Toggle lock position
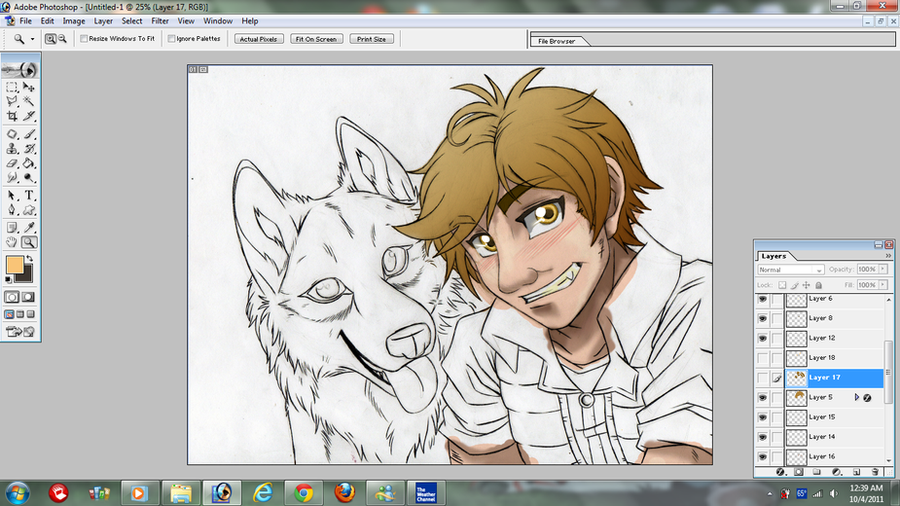 [x=806, y=285]
